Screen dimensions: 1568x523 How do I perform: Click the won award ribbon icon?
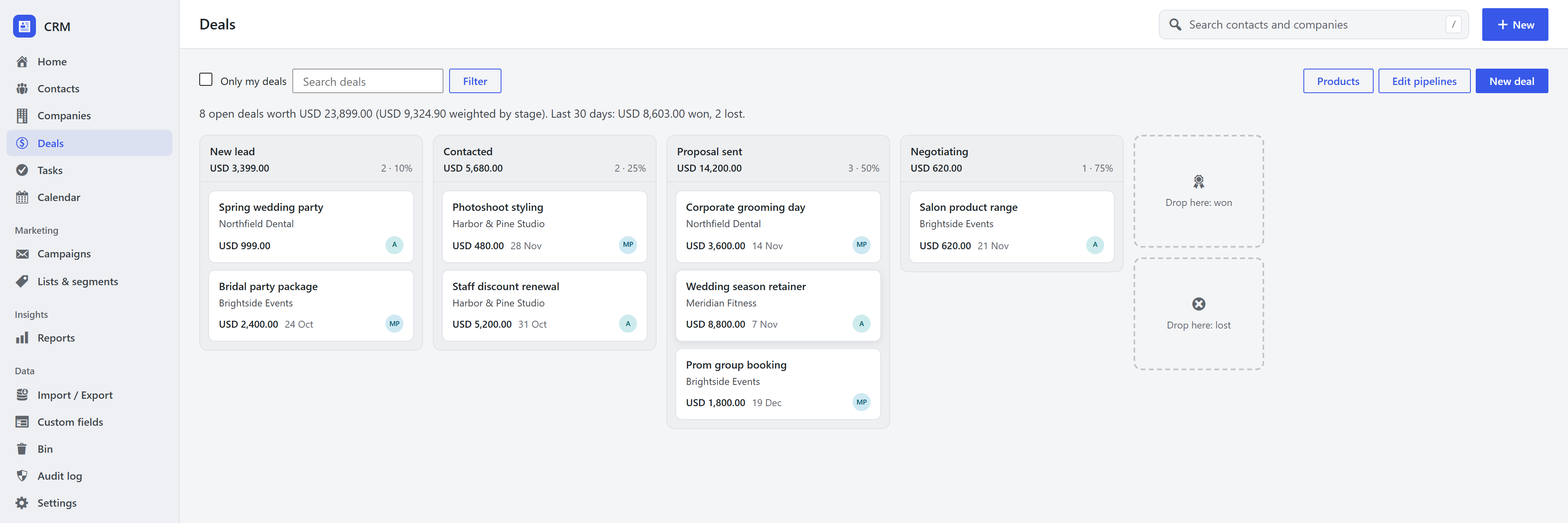[x=1198, y=181]
